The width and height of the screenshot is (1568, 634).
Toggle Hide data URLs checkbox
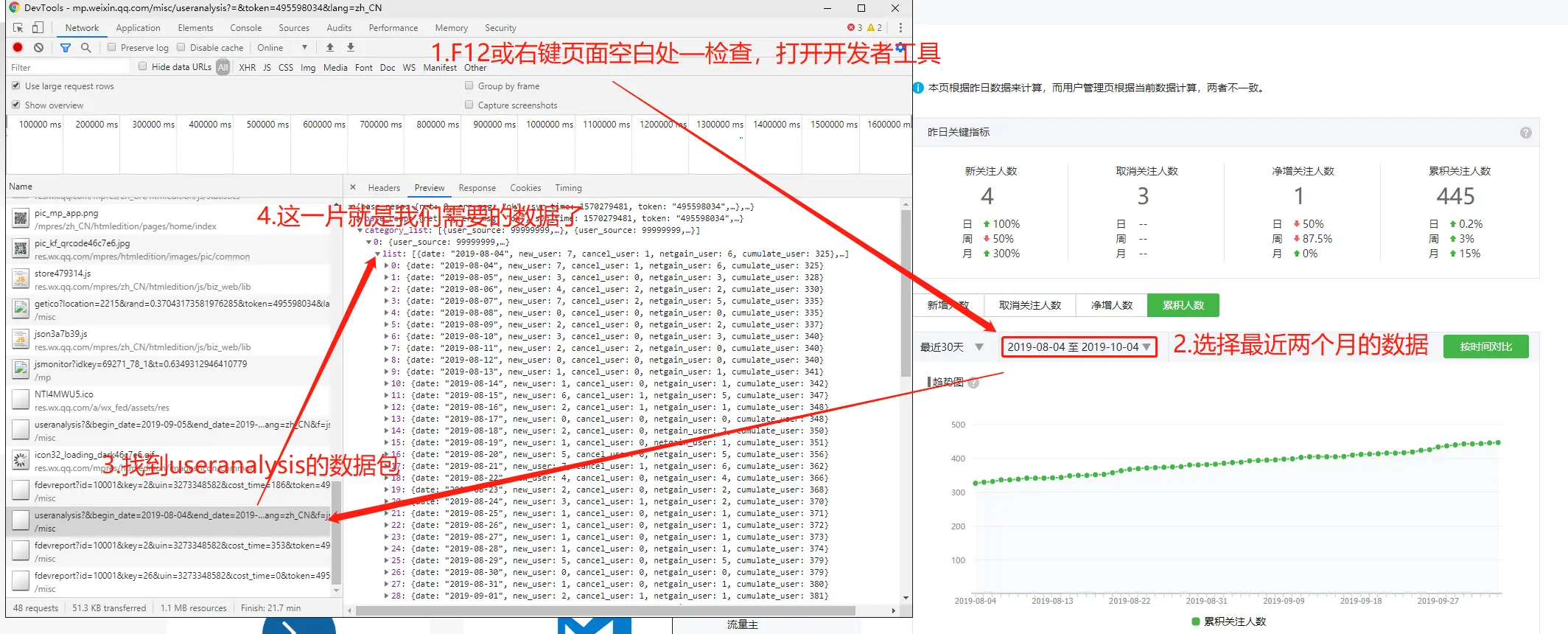coord(143,66)
